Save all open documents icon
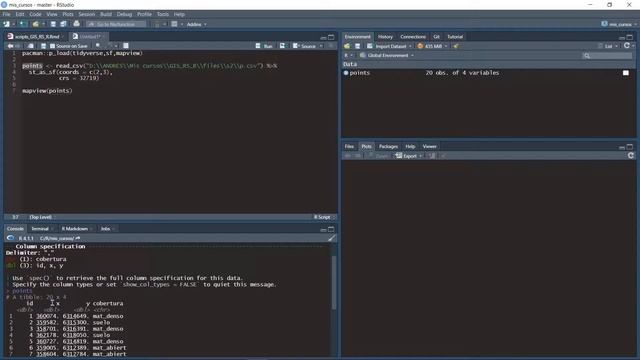The image size is (640, 360). point(63,24)
